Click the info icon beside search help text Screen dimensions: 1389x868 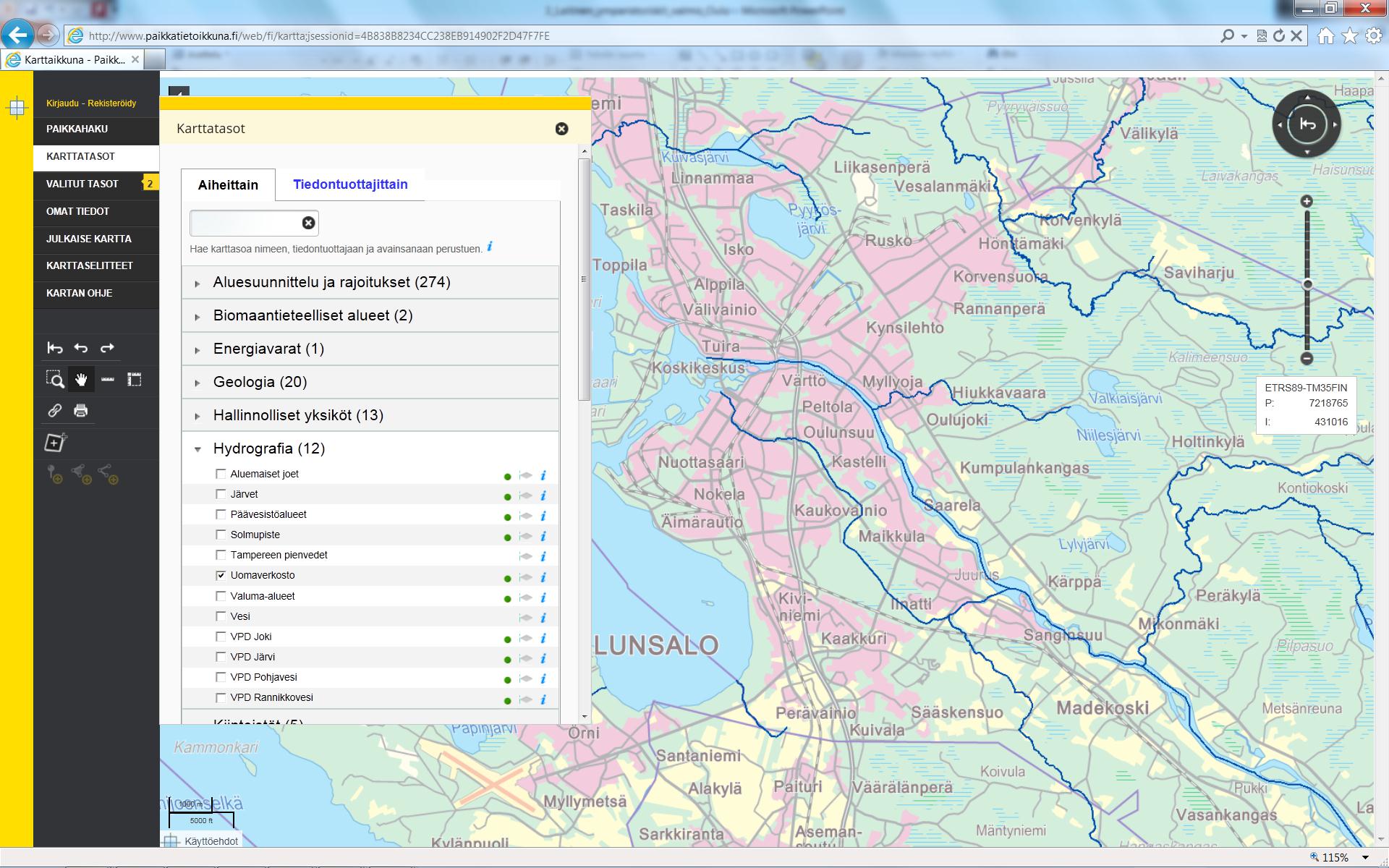click(490, 247)
